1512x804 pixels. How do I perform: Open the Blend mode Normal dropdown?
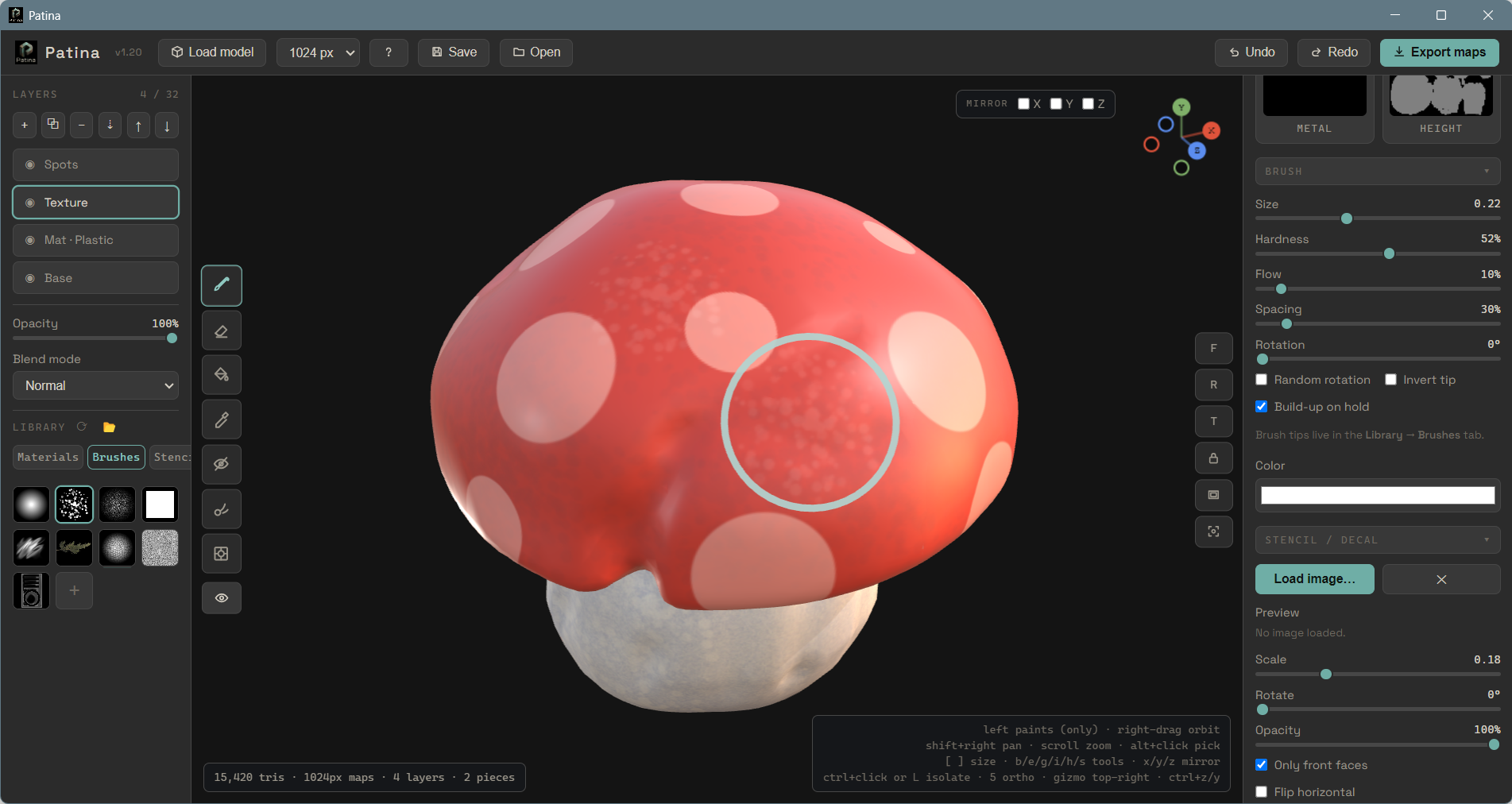(96, 385)
